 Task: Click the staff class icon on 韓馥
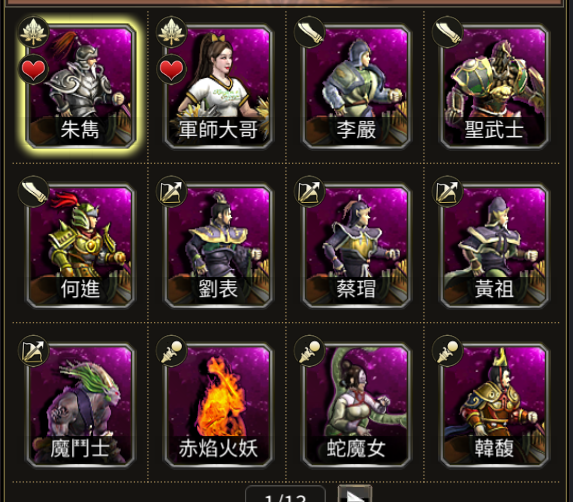coord(447,351)
